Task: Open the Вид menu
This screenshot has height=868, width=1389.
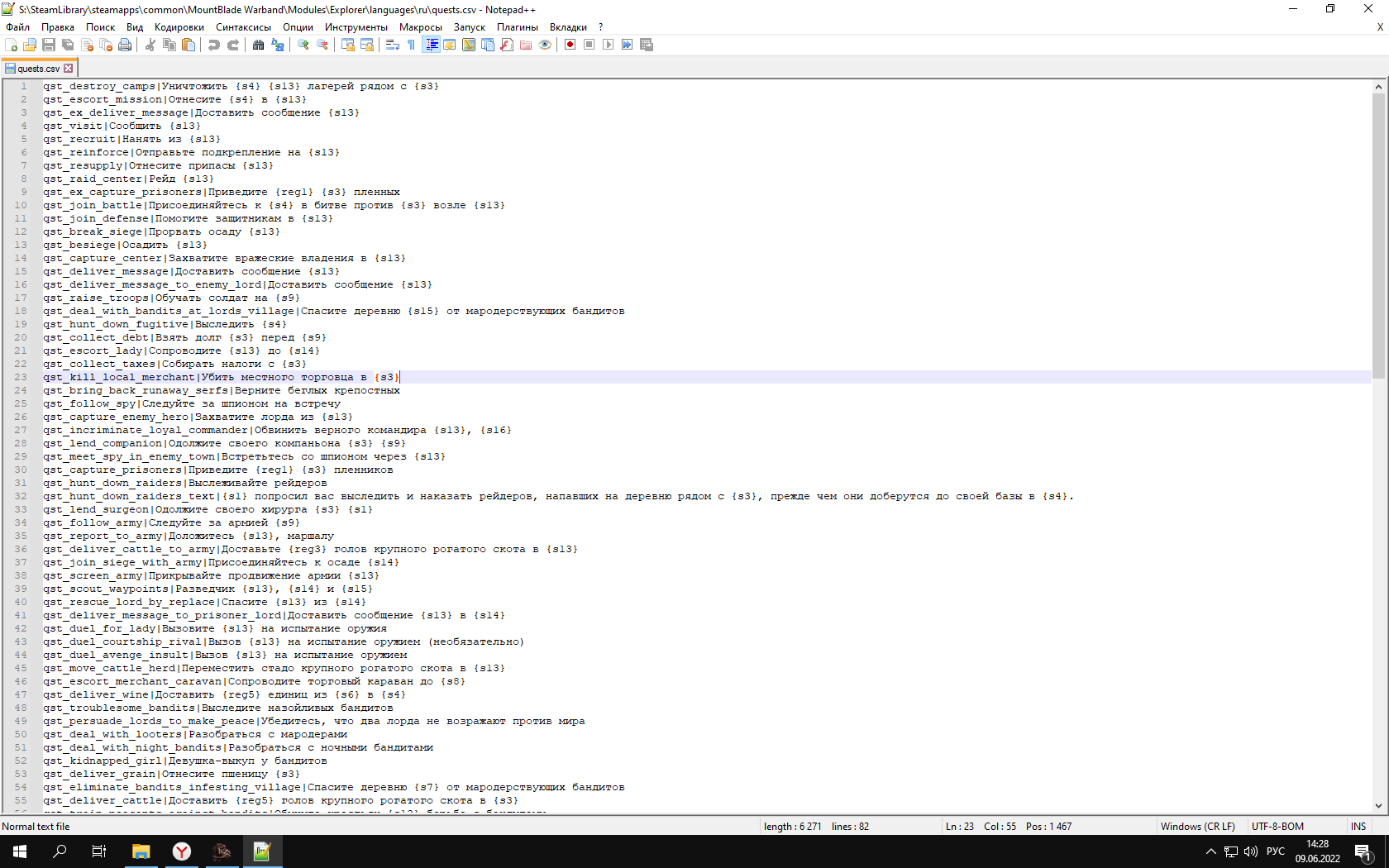Action: [135, 27]
